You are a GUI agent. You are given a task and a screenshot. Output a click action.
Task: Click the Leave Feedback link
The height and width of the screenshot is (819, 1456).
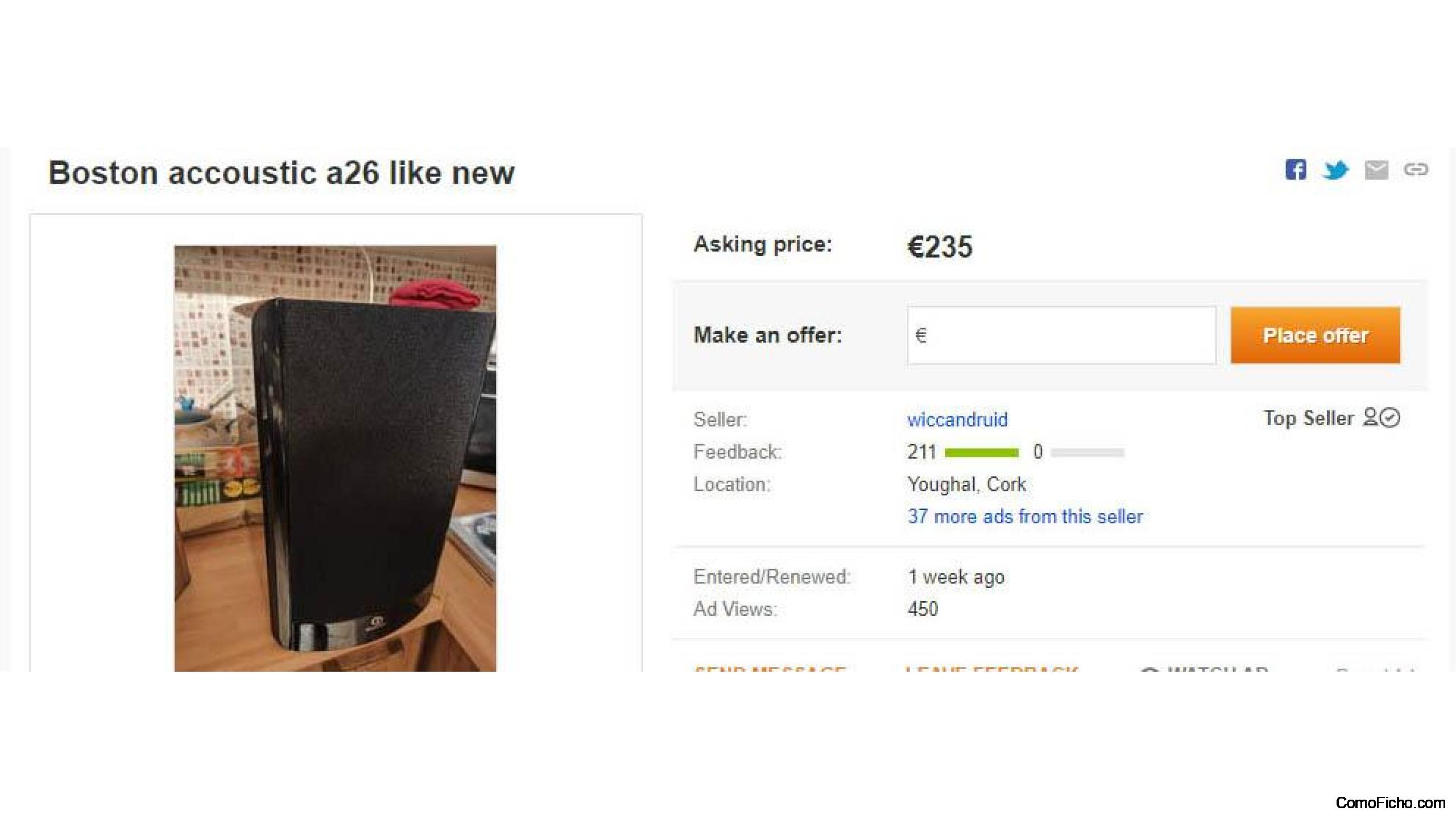(x=991, y=669)
